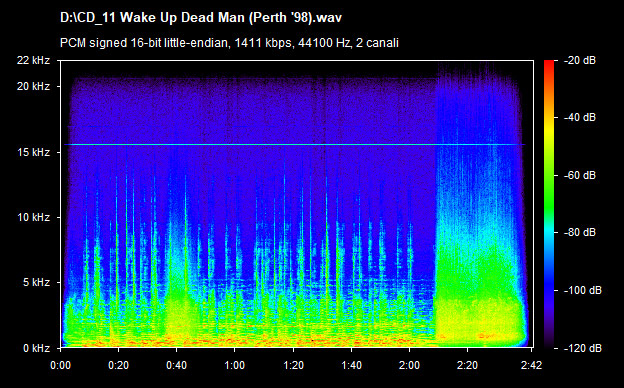Click the 1:40 time axis marker
624x388 pixels.
coord(351,365)
